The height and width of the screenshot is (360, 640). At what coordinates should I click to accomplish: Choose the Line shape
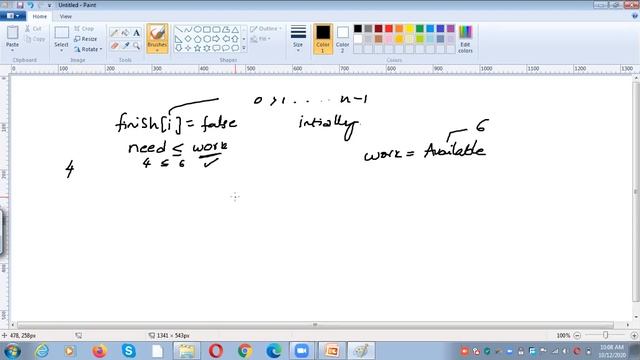179,30
